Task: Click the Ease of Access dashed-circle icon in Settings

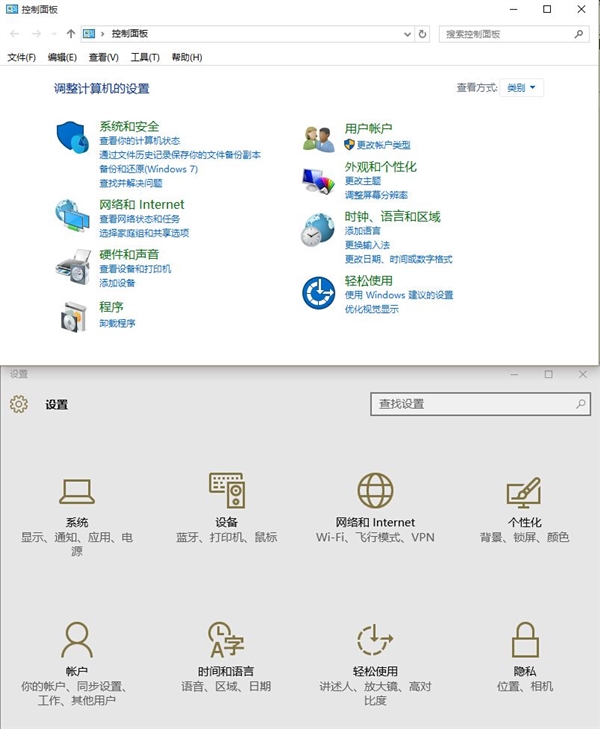Action: (x=375, y=640)
